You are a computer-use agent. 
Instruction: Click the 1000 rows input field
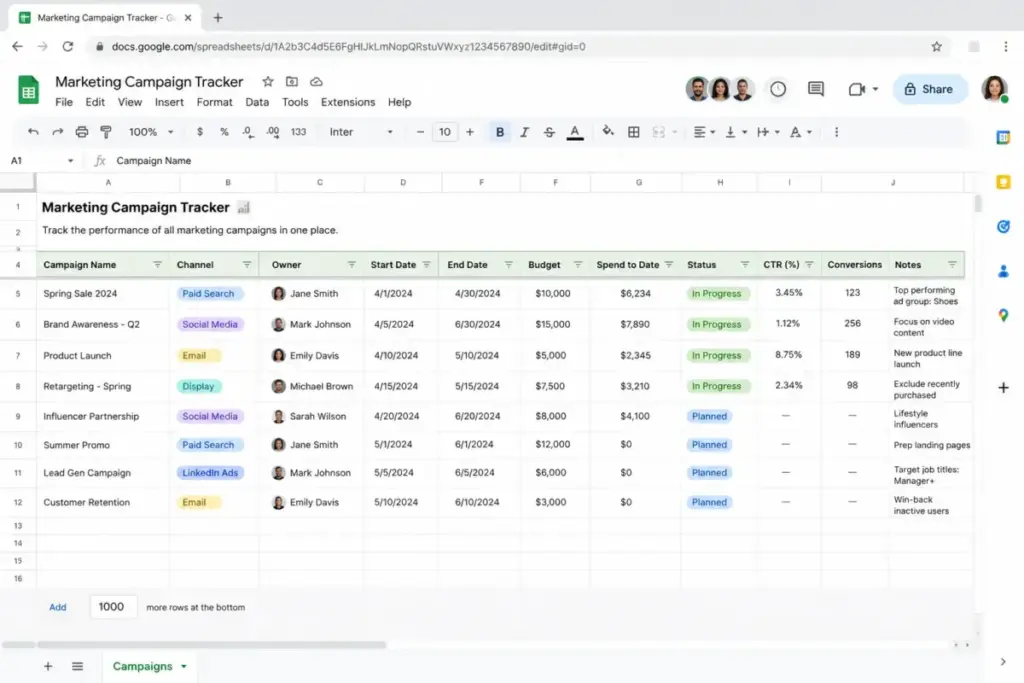click(x=112, y=607)
